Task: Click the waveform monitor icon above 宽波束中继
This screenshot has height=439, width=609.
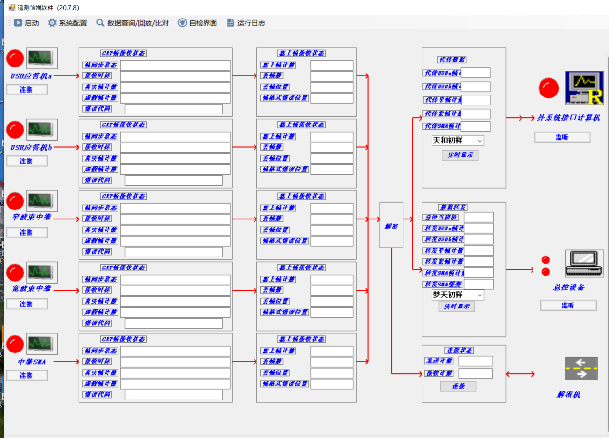Action: (x=42, y=272)
